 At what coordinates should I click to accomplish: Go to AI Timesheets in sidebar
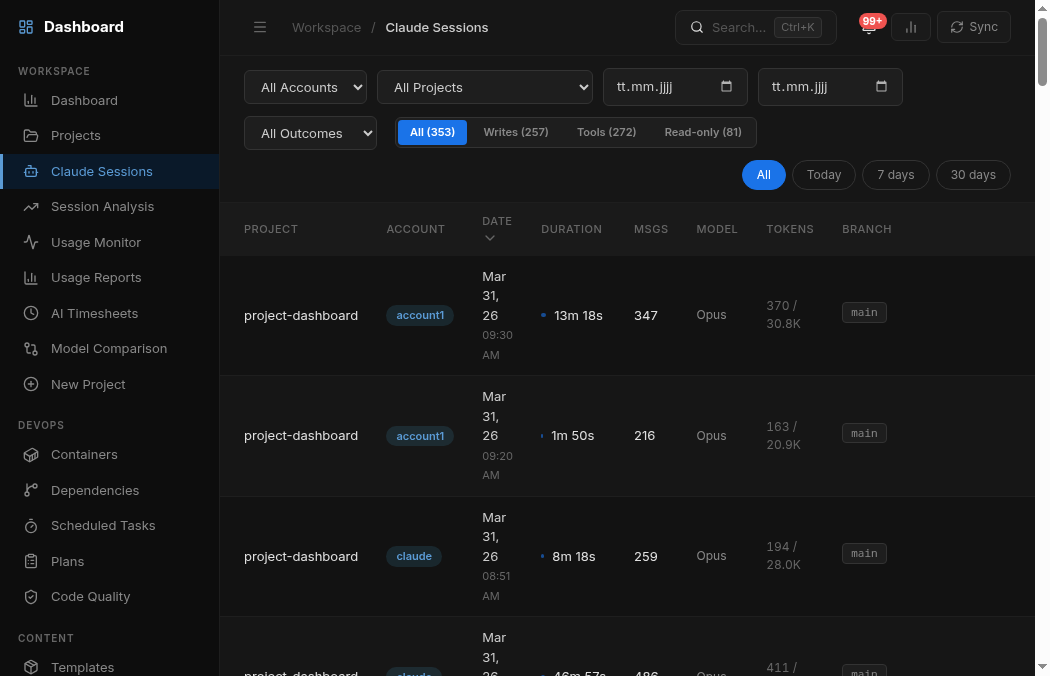click(94, 314)
